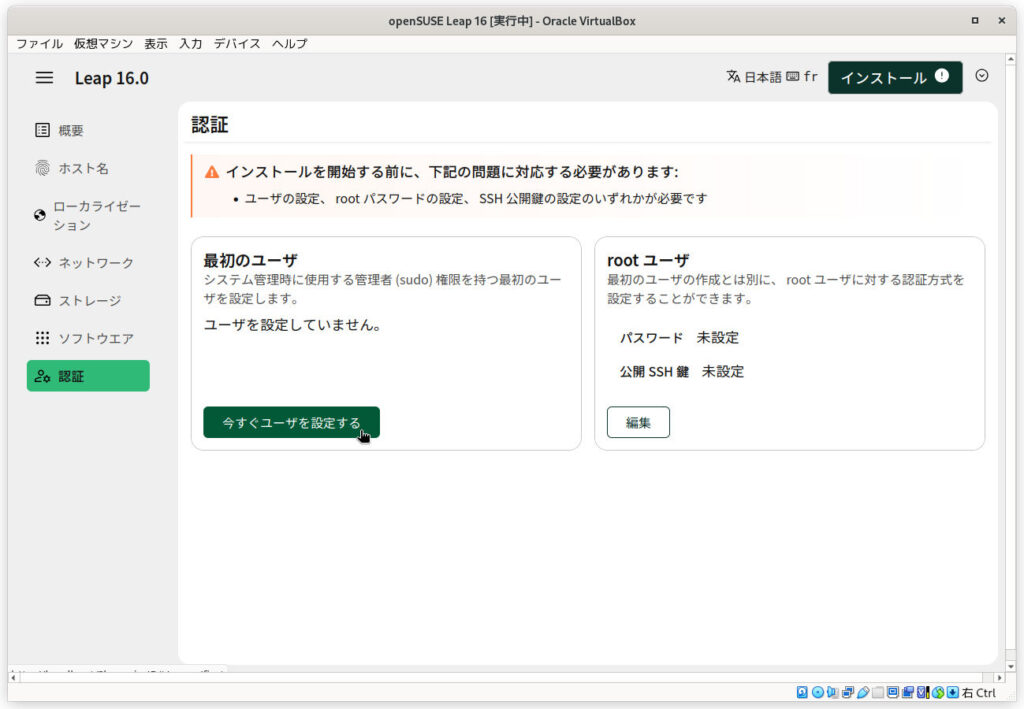The width and height of the screenshot is (1024, 709).
Task: Open the デバイス menu
Action: 237,43
